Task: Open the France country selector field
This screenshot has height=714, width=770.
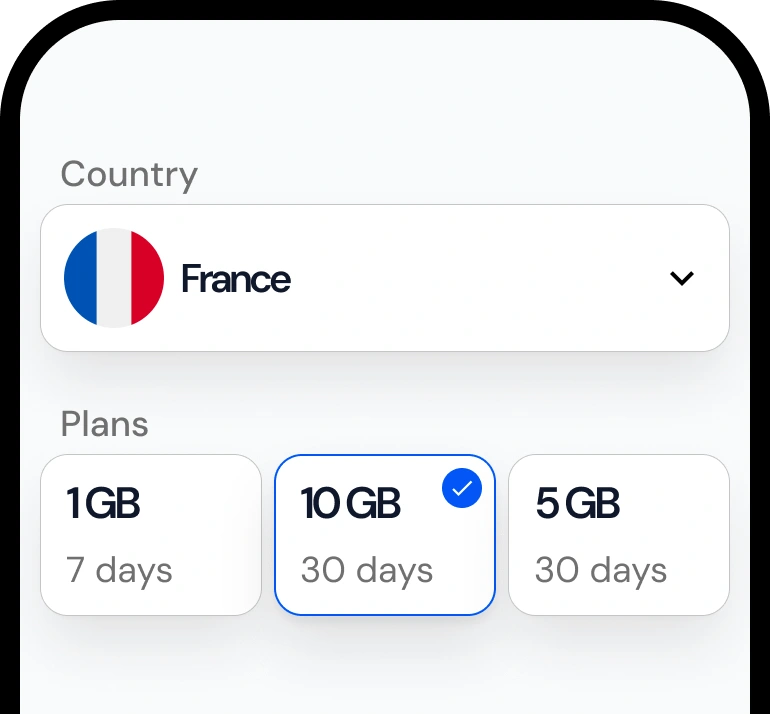Action: 384,278
